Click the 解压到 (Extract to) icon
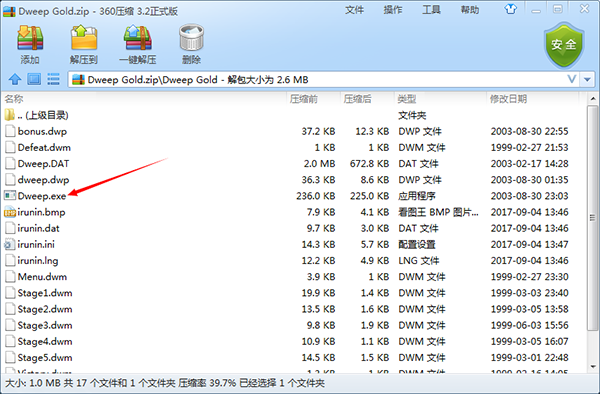The width and height of the screenshot is (600, 394). [x=84, y=38]
